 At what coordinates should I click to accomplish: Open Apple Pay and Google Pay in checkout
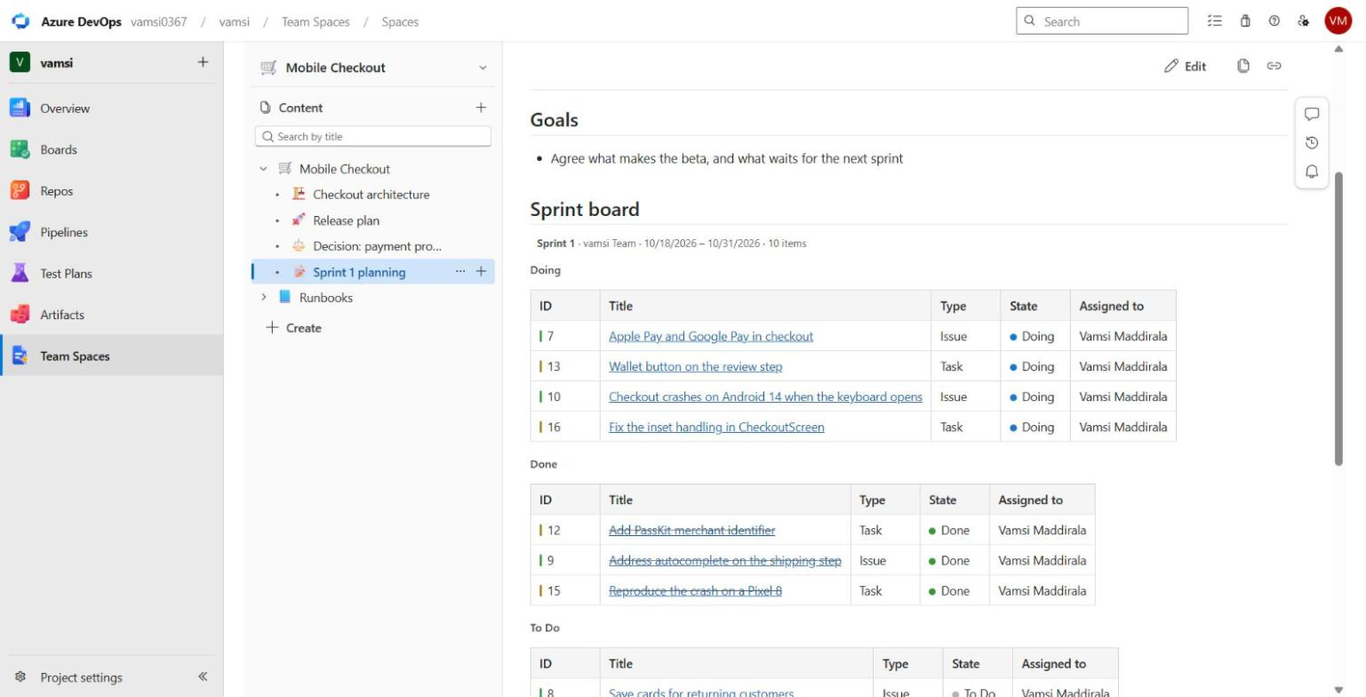point(711,336)
